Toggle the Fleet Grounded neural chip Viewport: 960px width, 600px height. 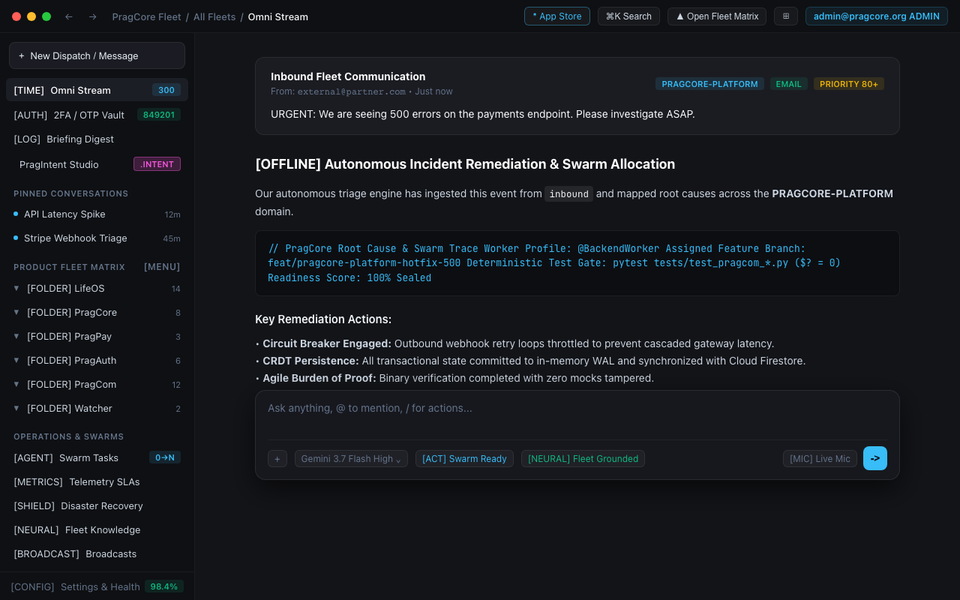click(583, 459)
